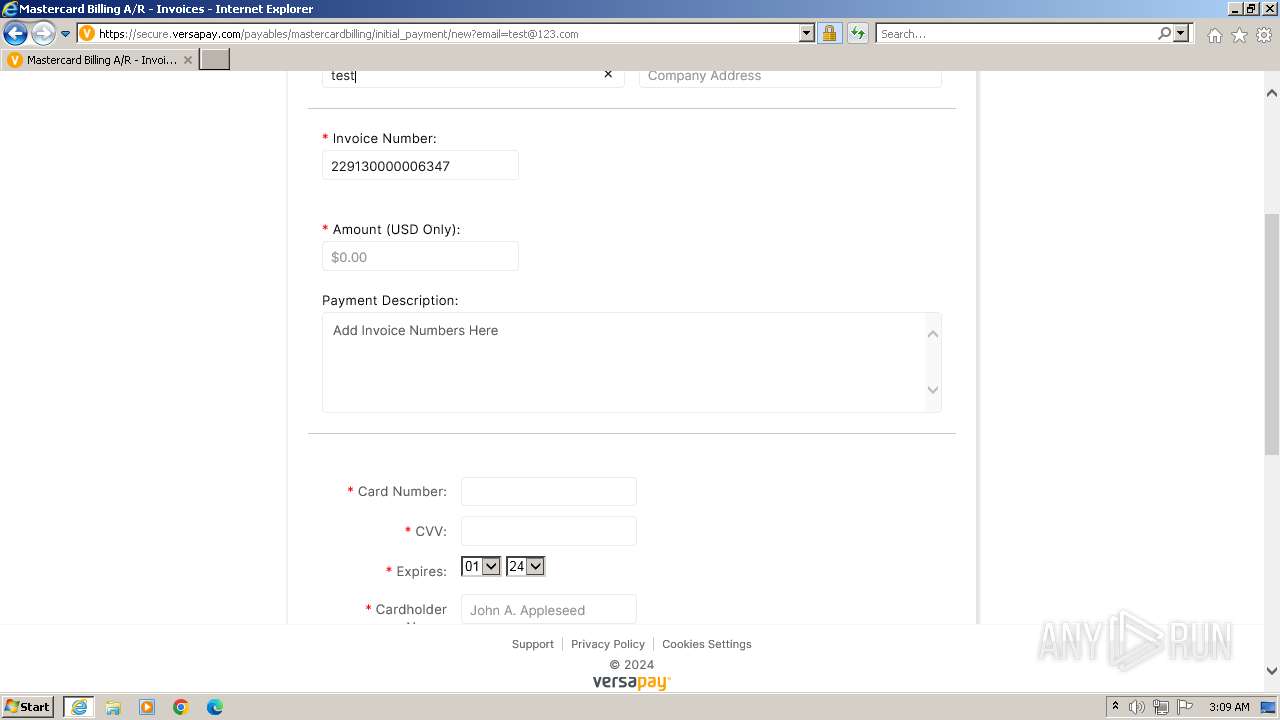Launch Edge from the taskbar
Viewport: 1280px width, 720px height.
coord(215,707)
